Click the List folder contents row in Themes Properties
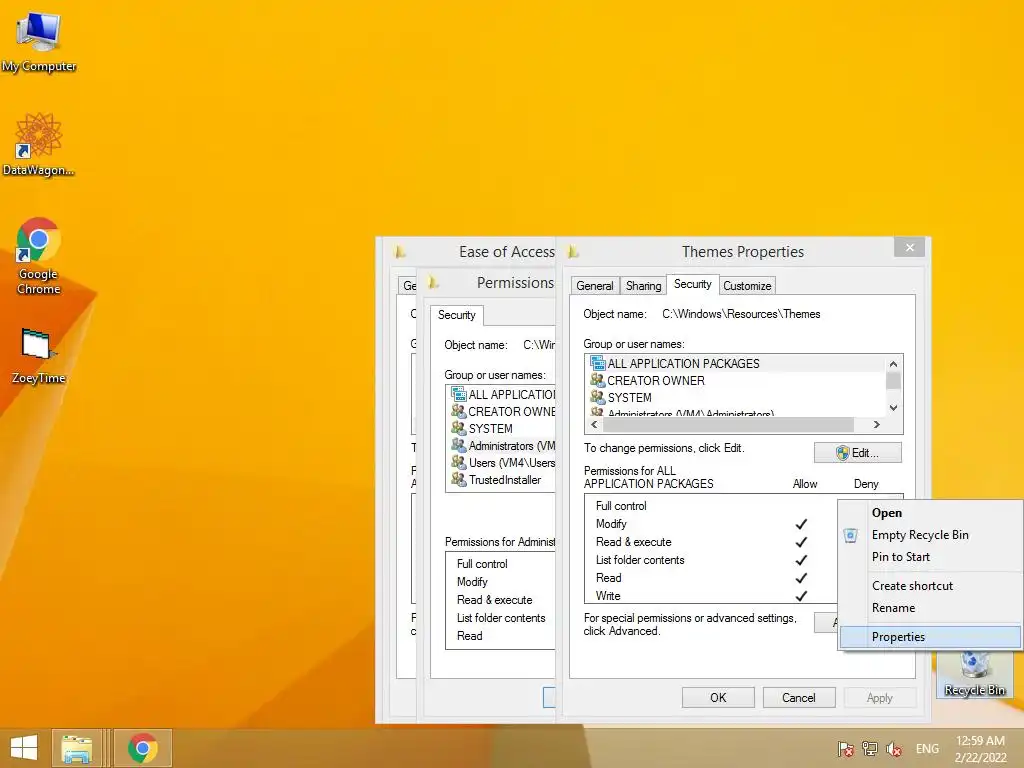The width and height of the screenshot is (1024, 768). tap(711, 560)
